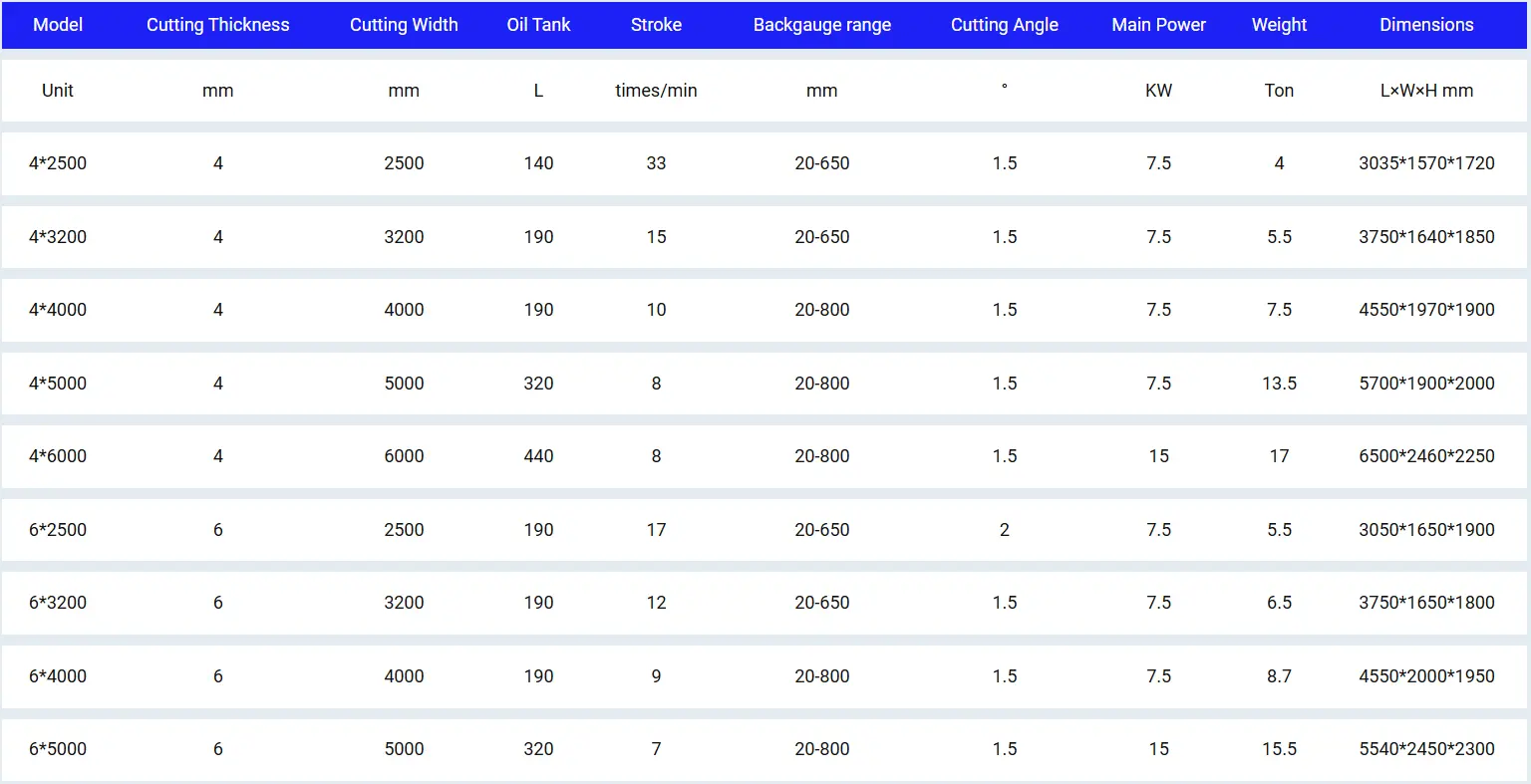Select the Main Power header cell

tap(1158, 25)
